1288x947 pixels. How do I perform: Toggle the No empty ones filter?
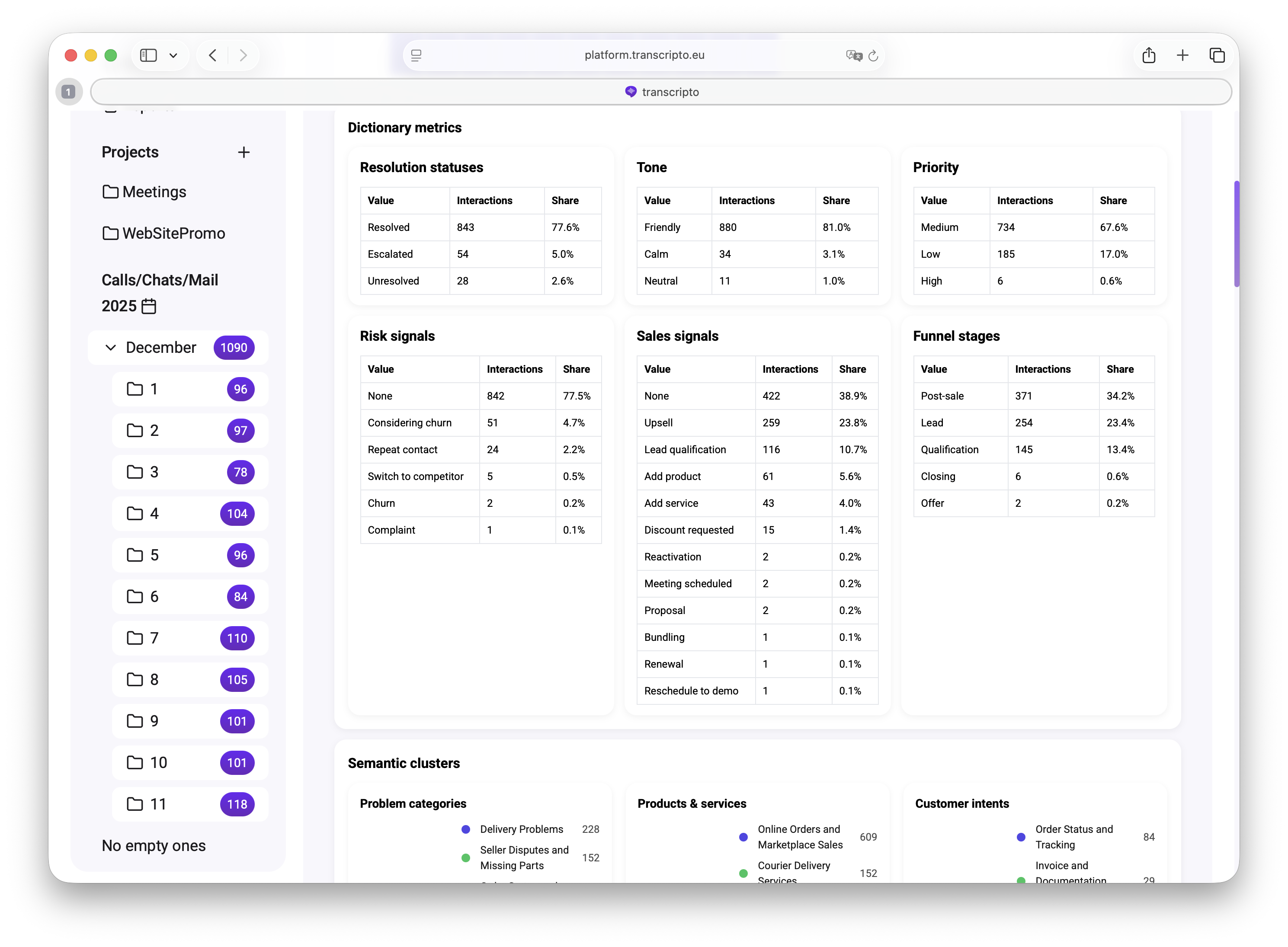[x=154, y=845]
